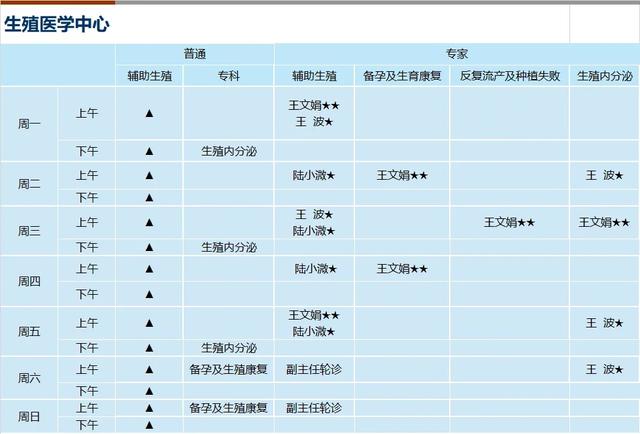Click the triangle marker for 周一 下午

click(149, 151)
